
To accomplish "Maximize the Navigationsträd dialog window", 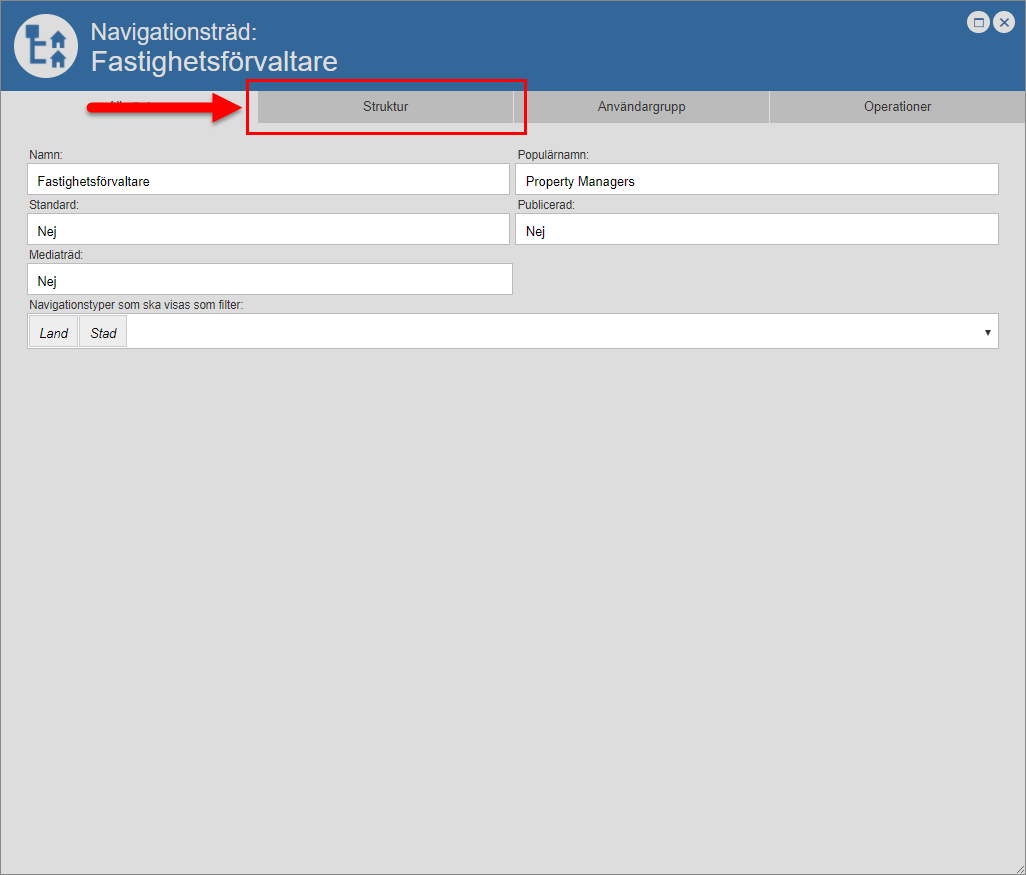I will [x=979, y=23].
